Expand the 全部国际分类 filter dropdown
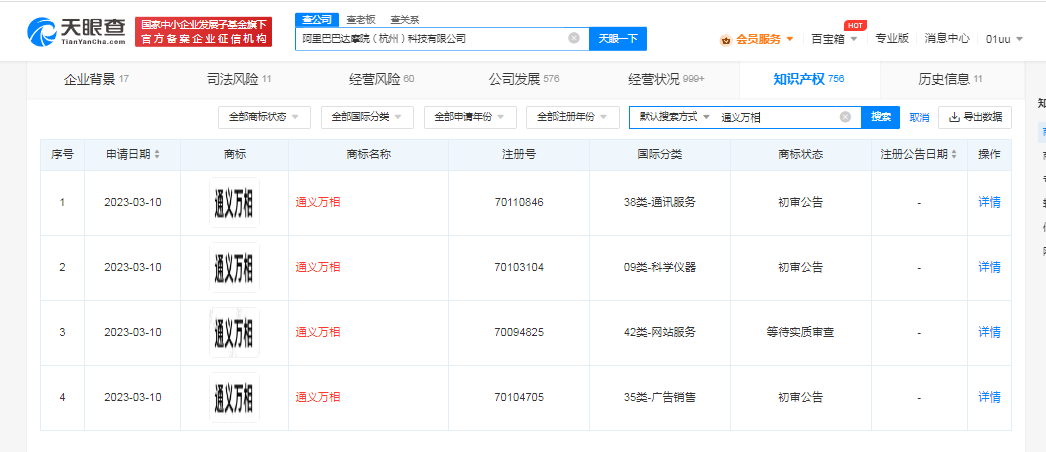 point(367,117)
